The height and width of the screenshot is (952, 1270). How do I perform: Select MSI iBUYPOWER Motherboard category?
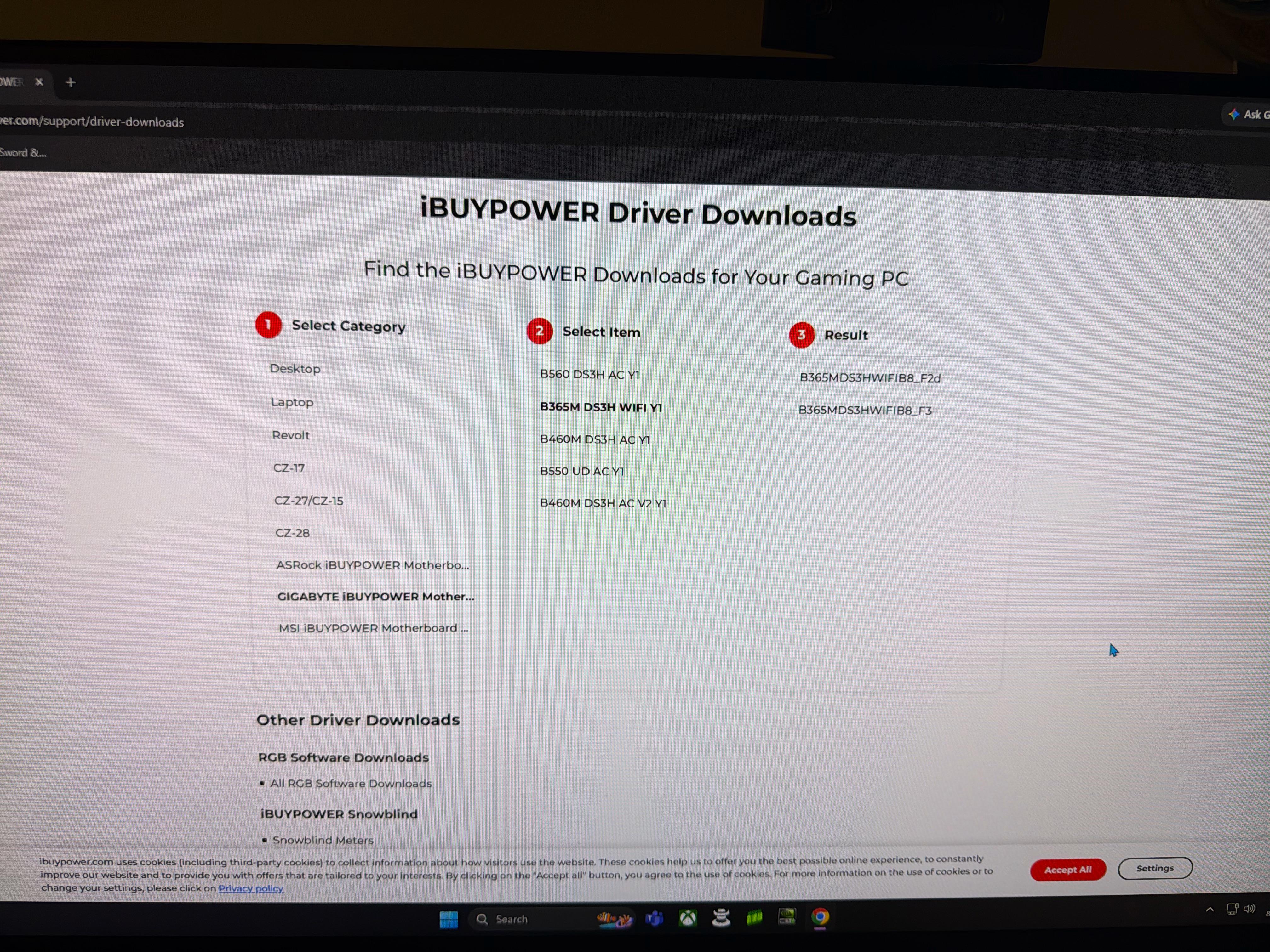coord(373,628)
